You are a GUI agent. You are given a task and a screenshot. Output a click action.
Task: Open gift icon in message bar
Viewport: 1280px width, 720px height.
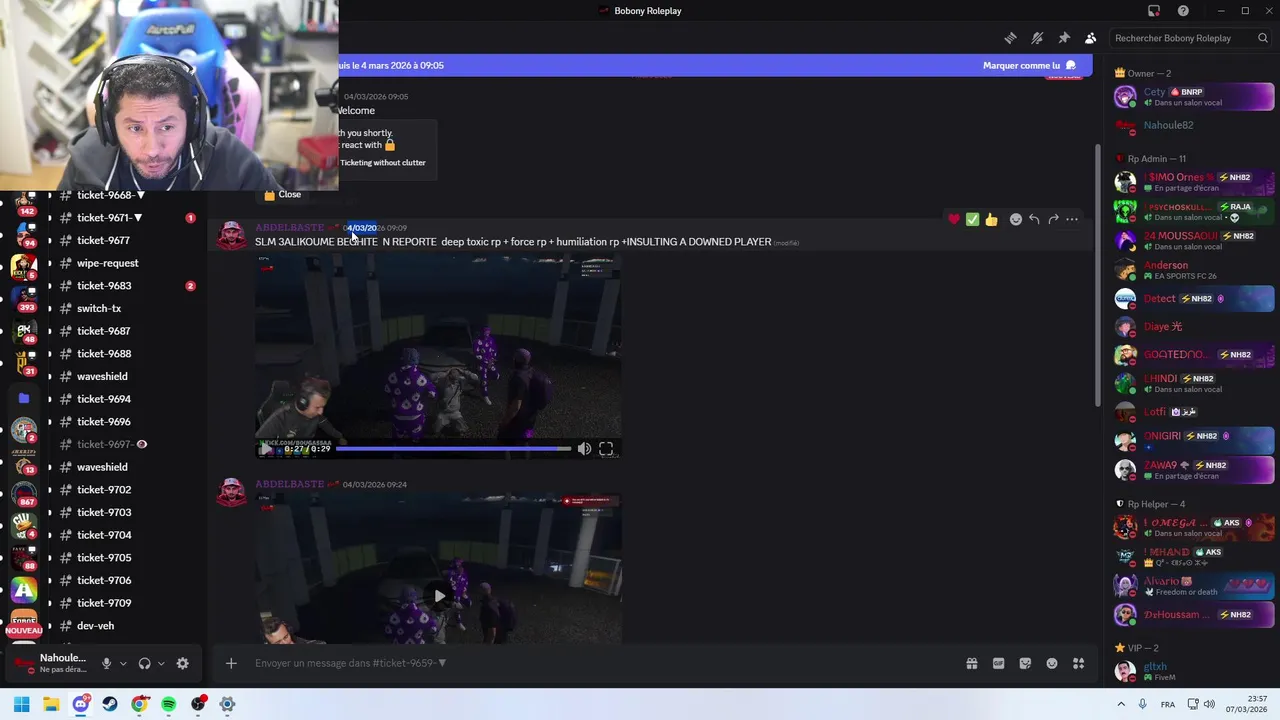click(971, 663)
